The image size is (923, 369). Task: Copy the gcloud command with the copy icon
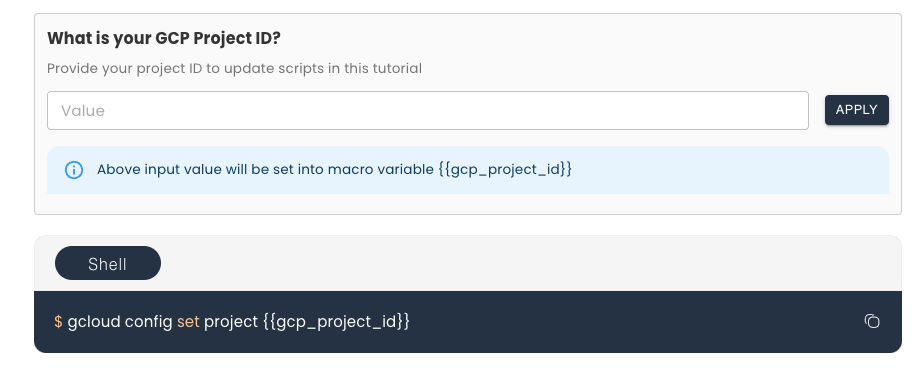(x=872, y=321)
